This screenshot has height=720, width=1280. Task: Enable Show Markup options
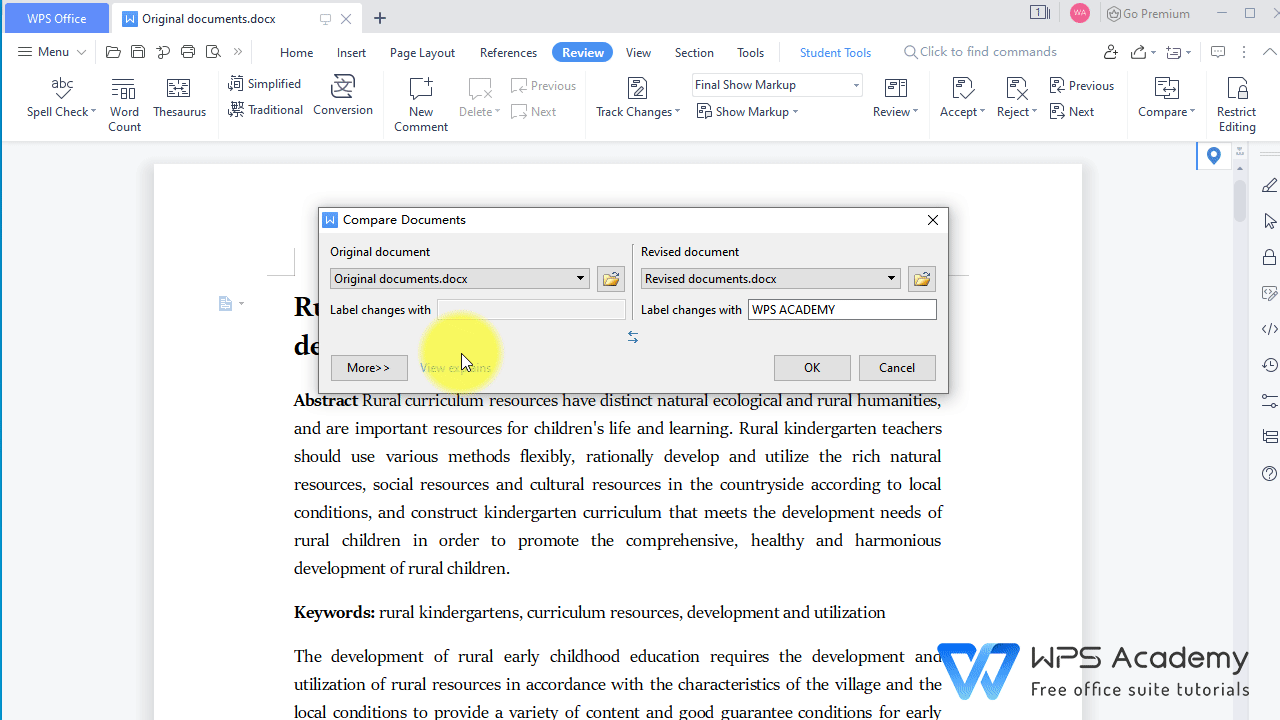pos(748,111)
